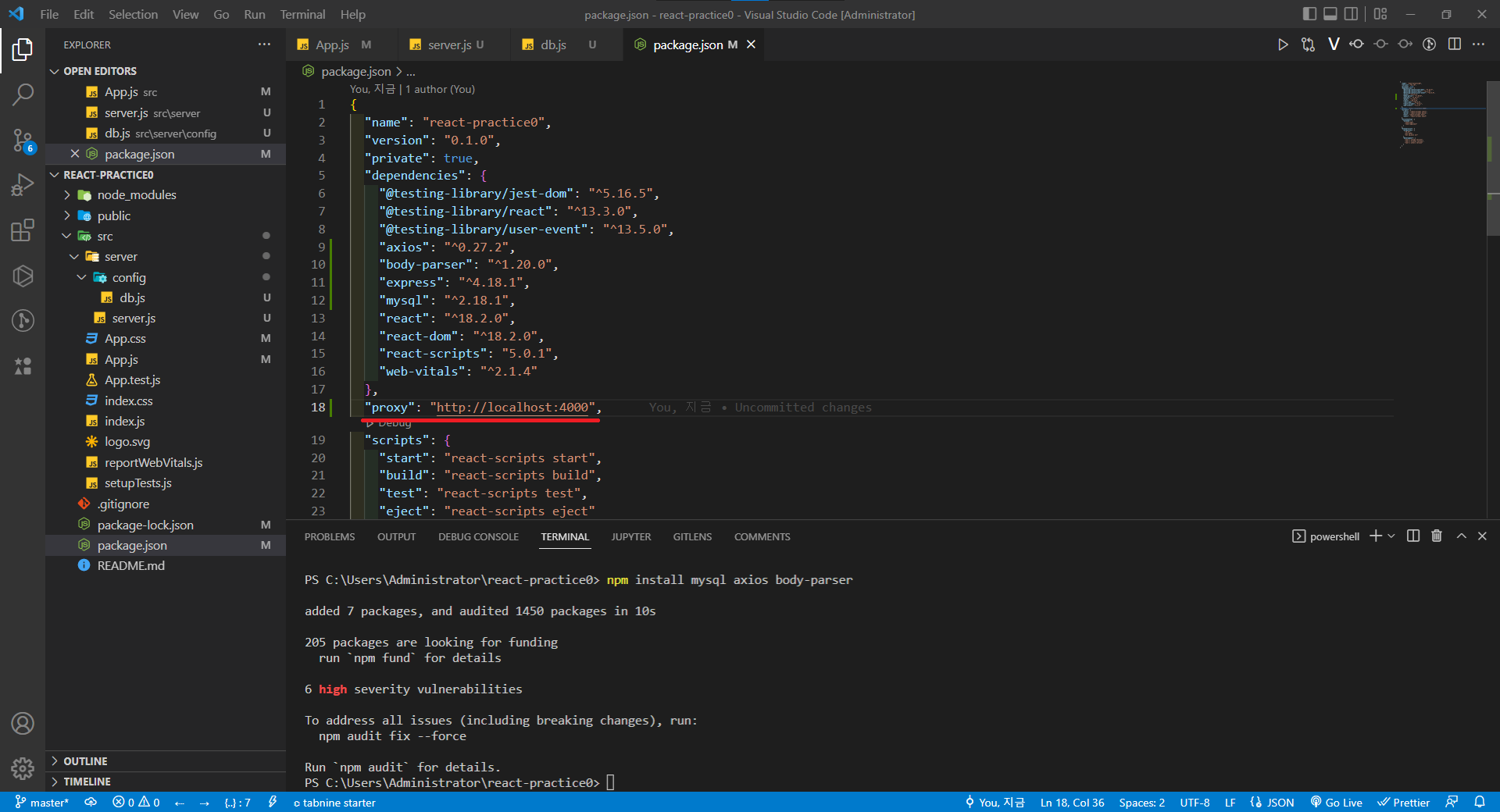1500x812 pixels.
Task: Open the File menu
Action: click(x=49, y=14)
